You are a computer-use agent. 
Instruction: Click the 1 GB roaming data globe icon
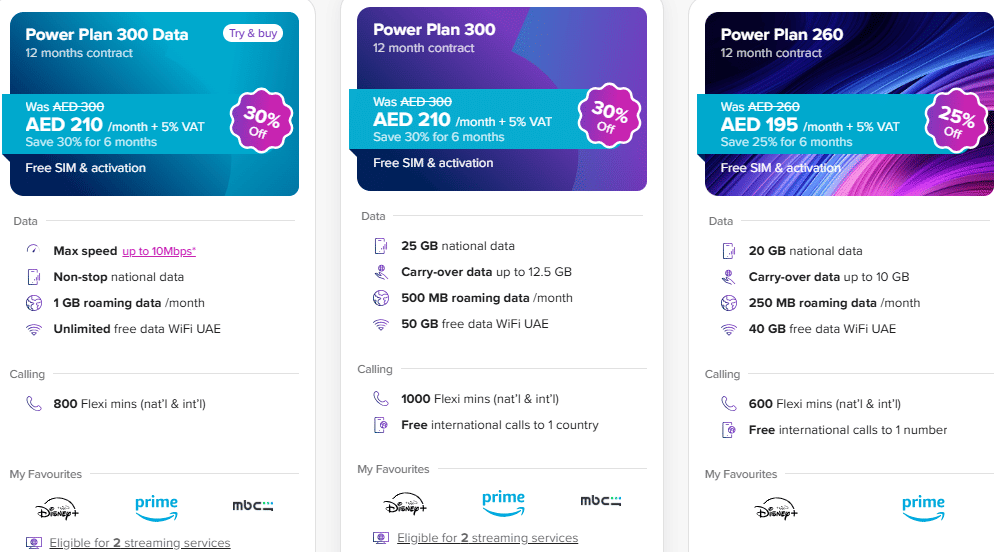tap(33, 303)
